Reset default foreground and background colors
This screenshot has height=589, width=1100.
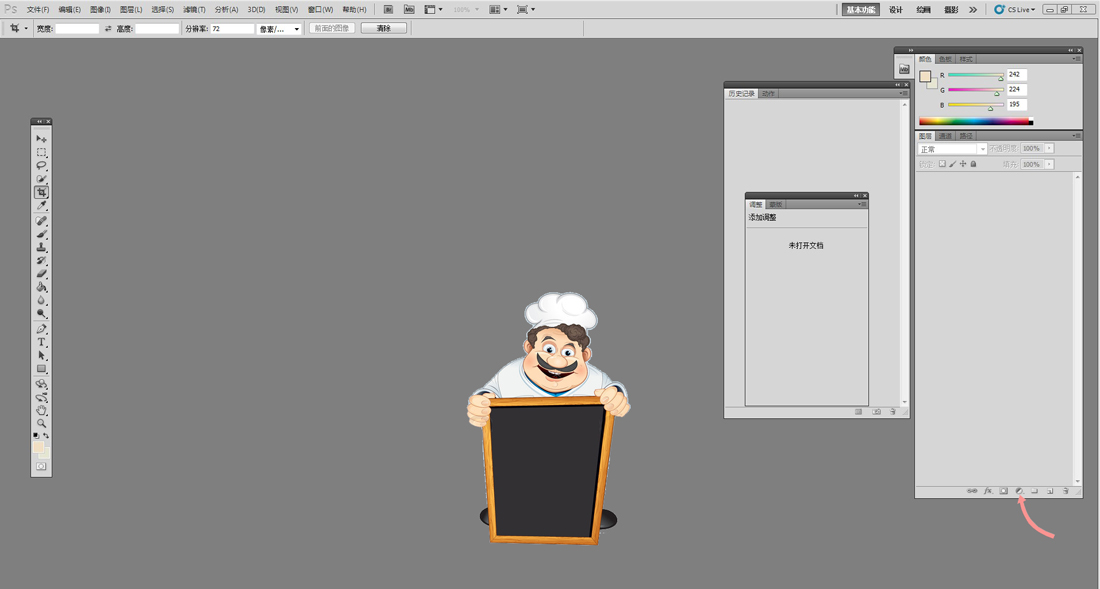click(36, 435)
